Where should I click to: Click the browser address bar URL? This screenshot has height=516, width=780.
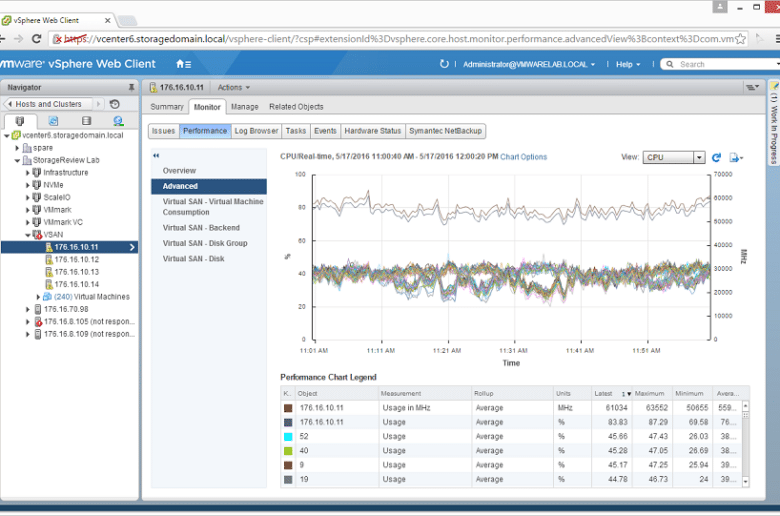398,39
